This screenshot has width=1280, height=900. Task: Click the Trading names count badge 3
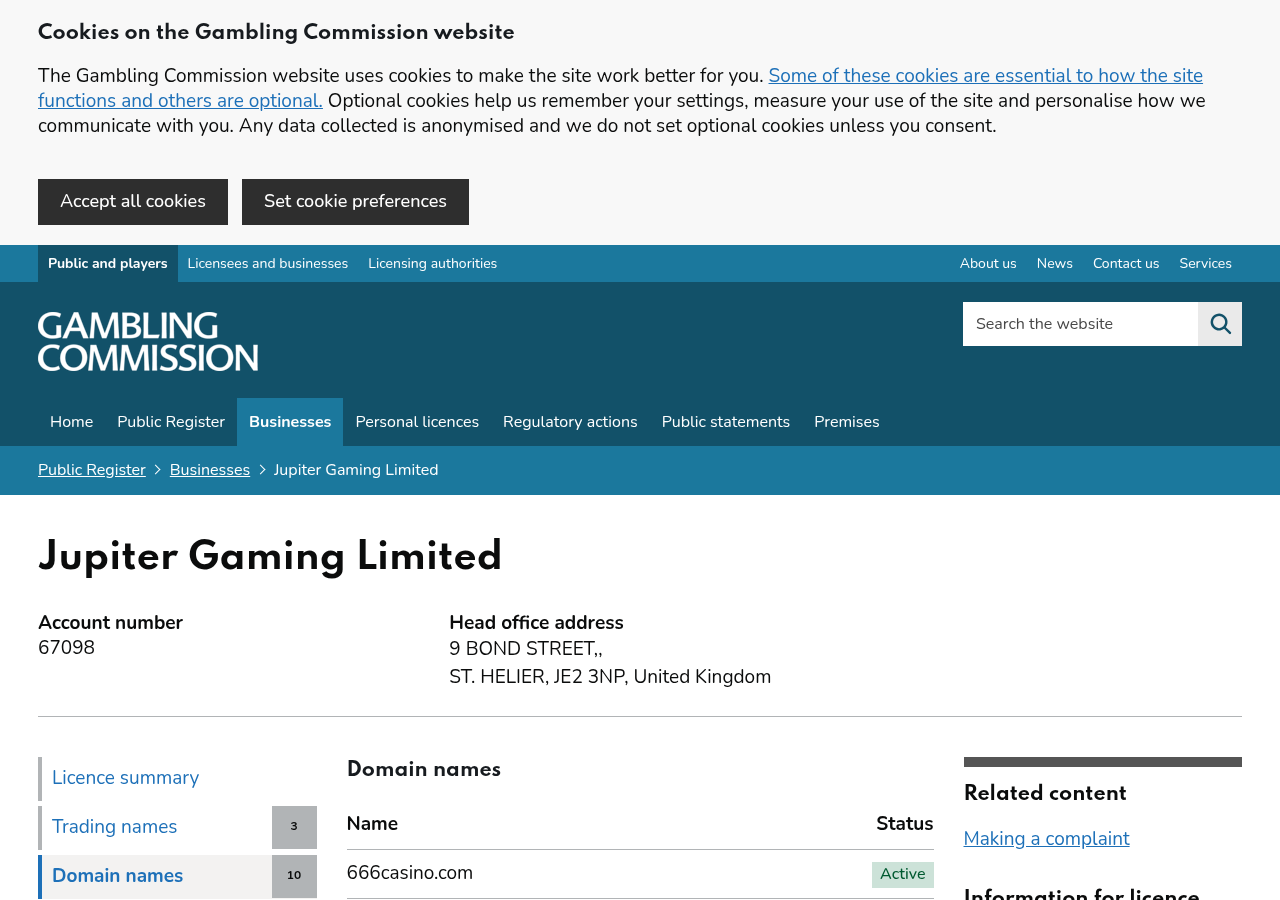pyautogui.click(x=294, y=827)
